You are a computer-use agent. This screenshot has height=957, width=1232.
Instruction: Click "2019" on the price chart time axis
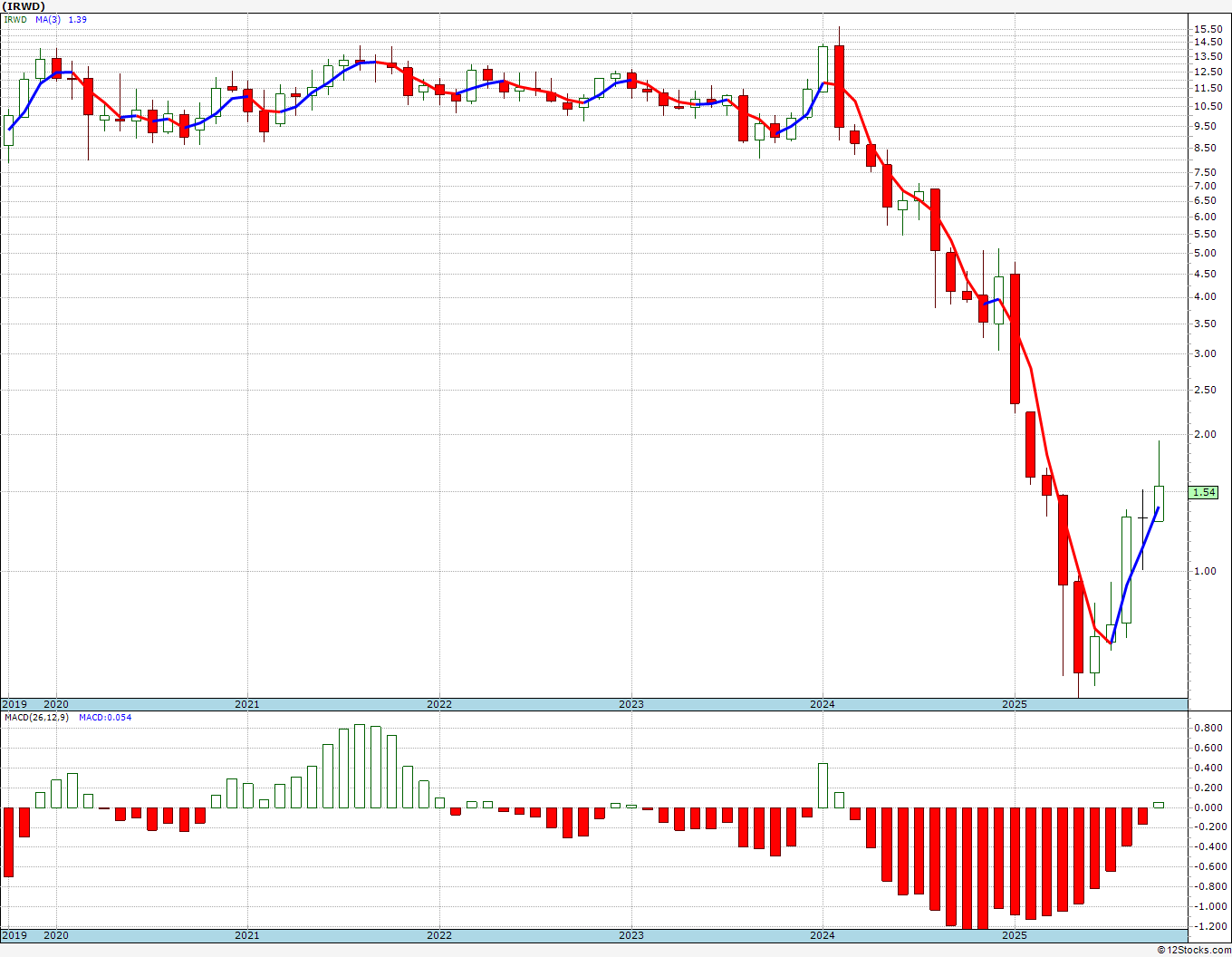[x=14, y=704]
